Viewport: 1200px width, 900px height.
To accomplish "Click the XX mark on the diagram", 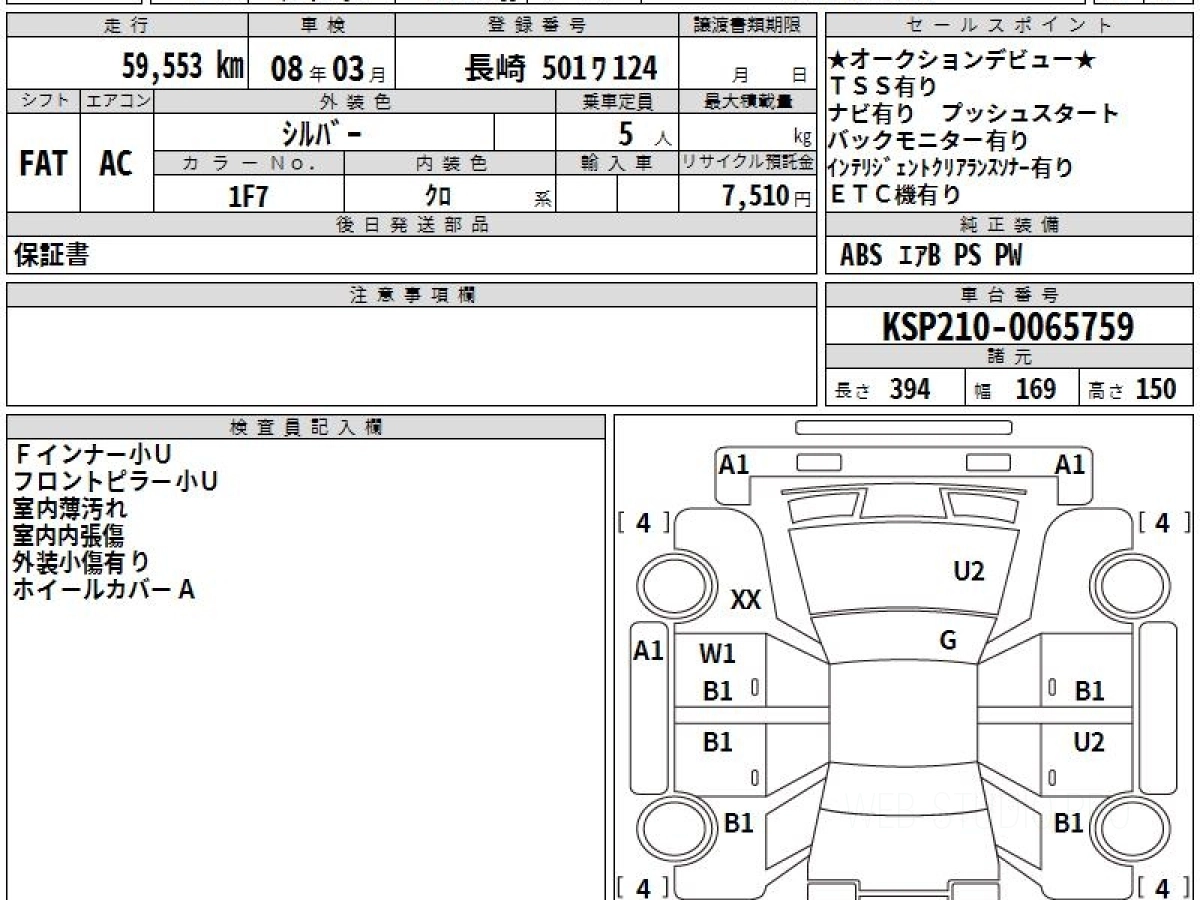I will click(746, 600).
